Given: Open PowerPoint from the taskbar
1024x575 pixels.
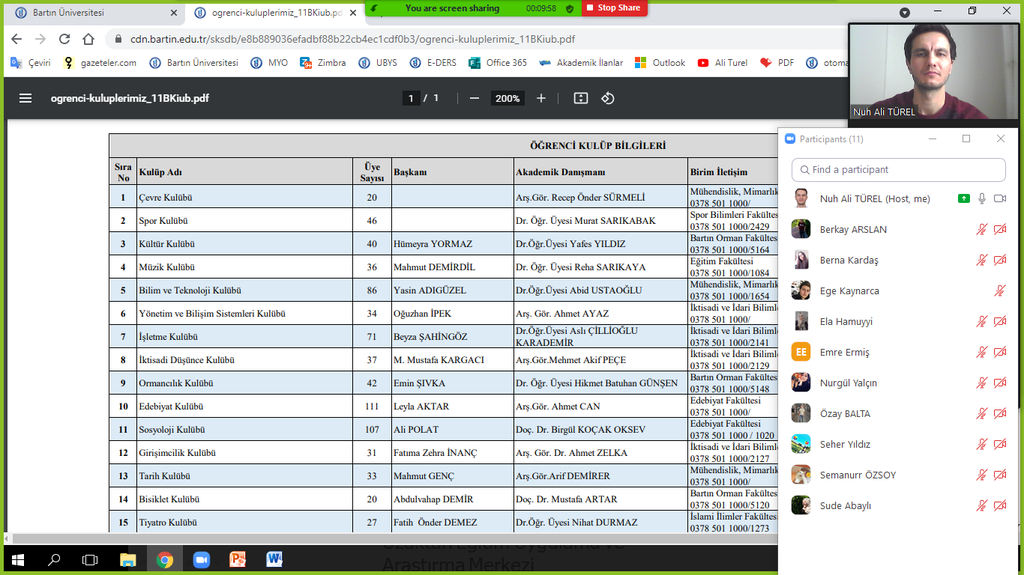Looking at the screenshot, I should [x=237, y=560].
